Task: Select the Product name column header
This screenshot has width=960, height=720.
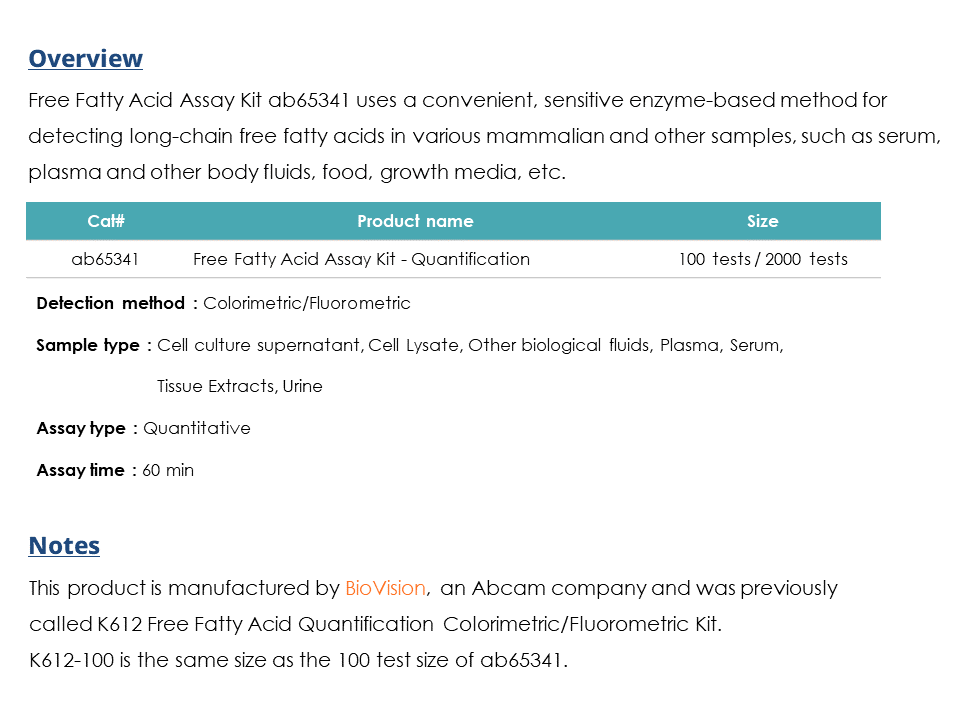Action: (x=415, y=221)
